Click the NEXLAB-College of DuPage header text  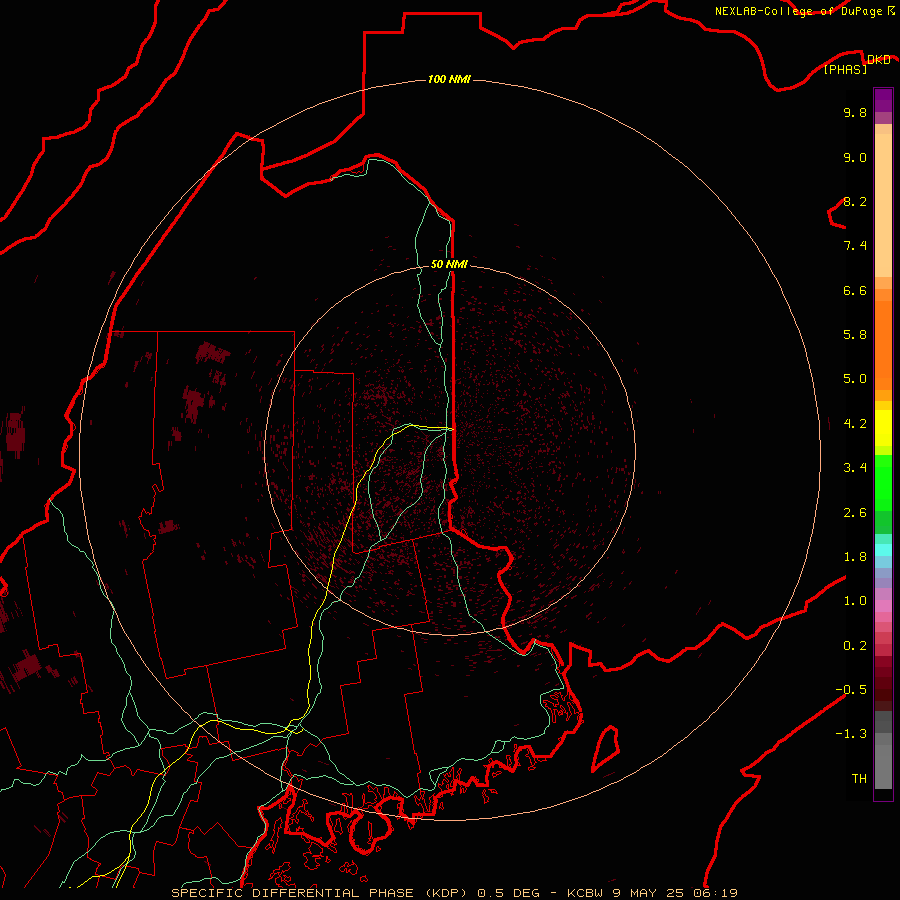pyautogui.click(x=799, y=11)
